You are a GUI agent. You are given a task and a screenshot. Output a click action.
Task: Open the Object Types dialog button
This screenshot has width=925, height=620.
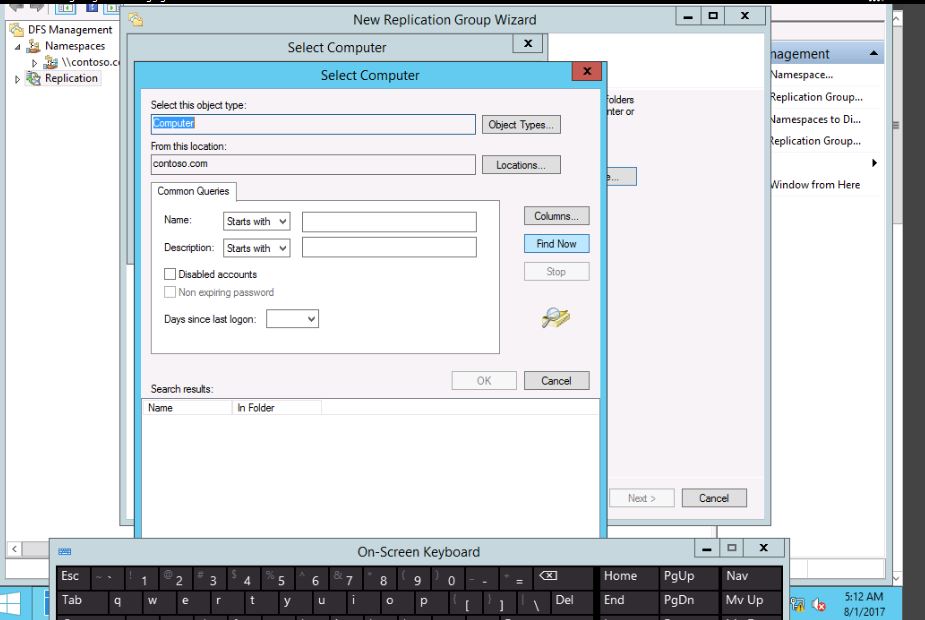click(x=521, y=125)
